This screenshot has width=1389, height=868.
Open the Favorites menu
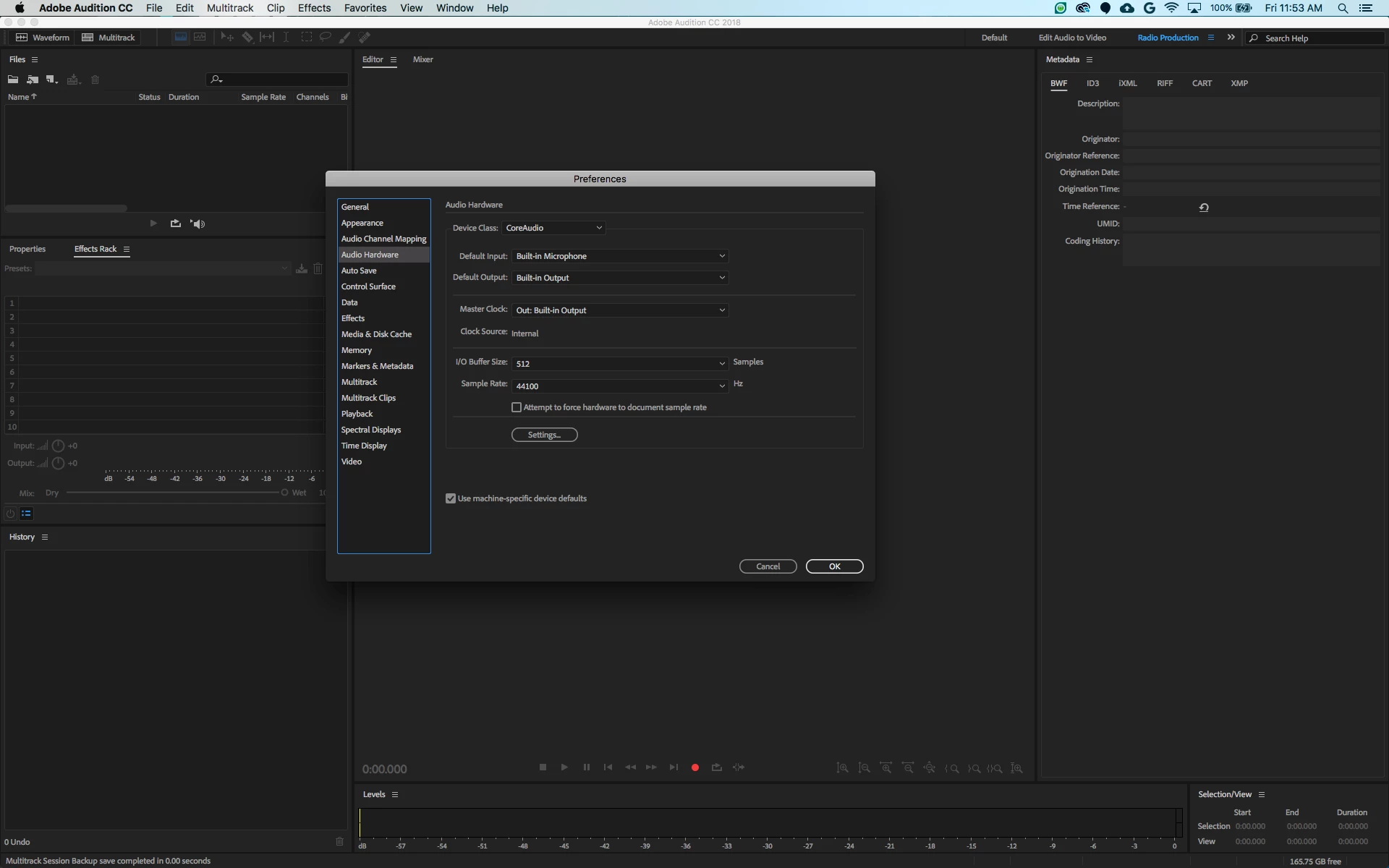tap(365, 8)
